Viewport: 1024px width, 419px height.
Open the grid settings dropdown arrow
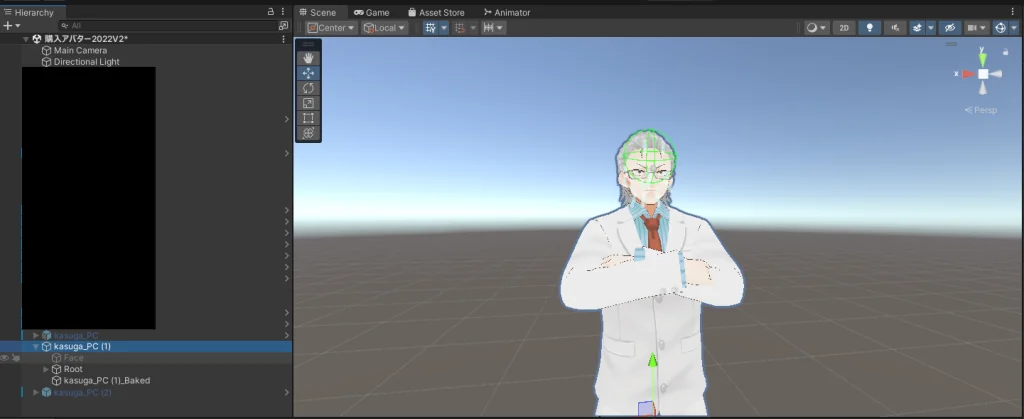point(444,27)
